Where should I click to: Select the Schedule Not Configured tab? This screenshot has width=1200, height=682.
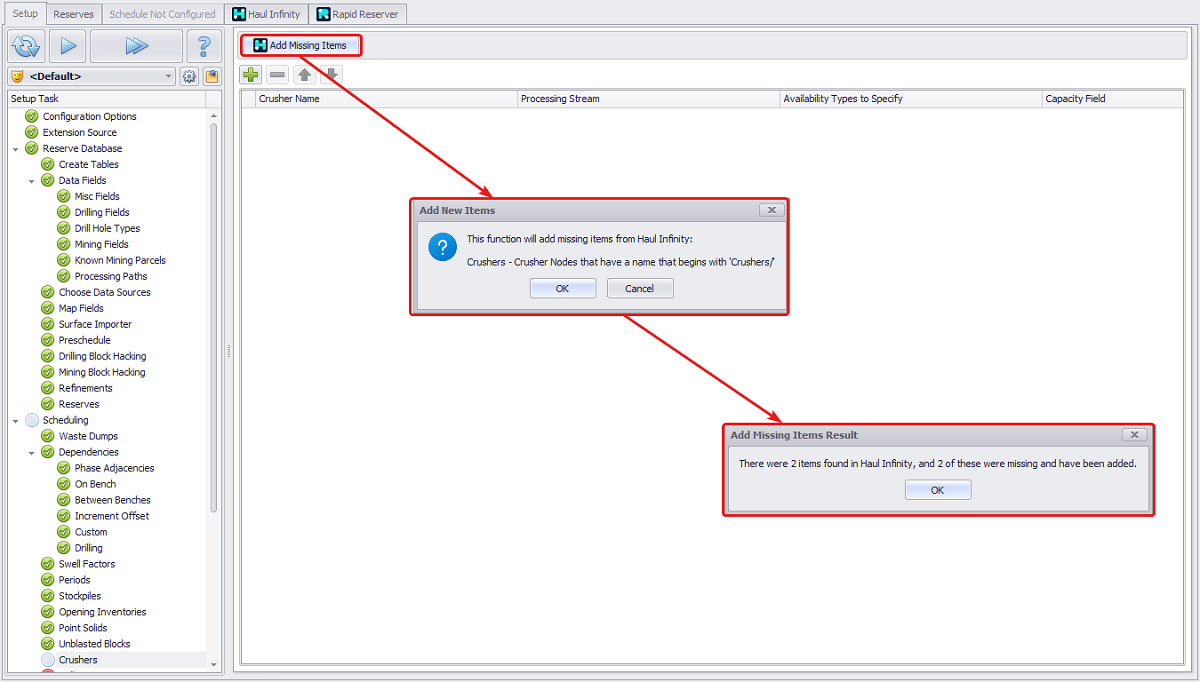162,14
